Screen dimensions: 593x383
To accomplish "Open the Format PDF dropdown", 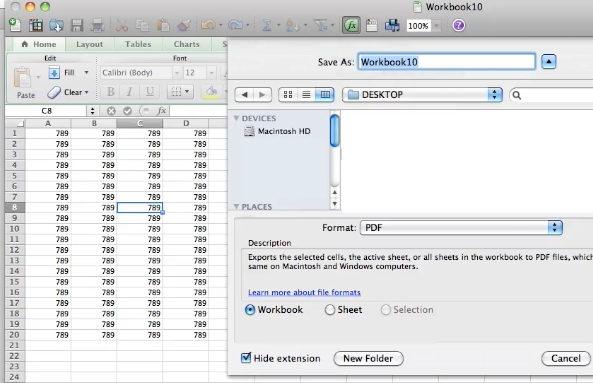I will click(x=461, y=228).
